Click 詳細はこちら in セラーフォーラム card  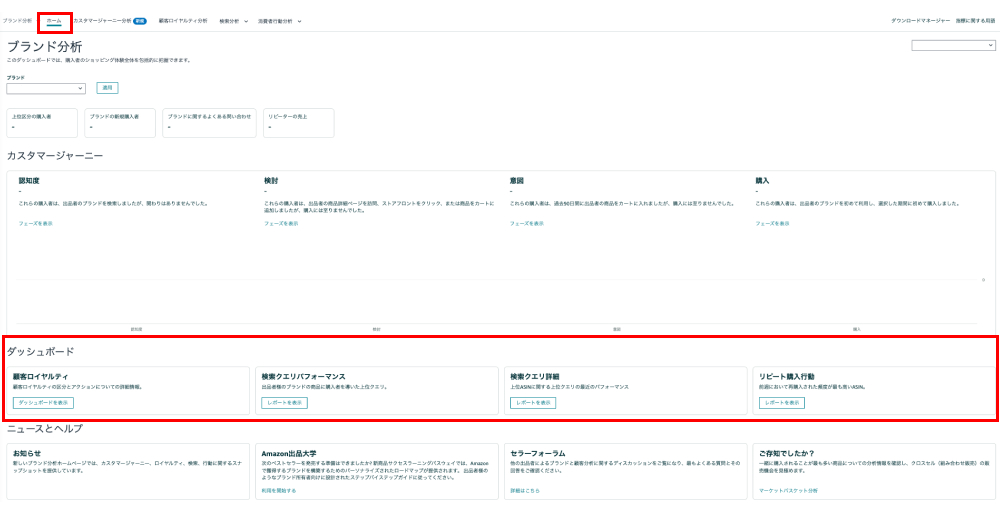point(525,491)
